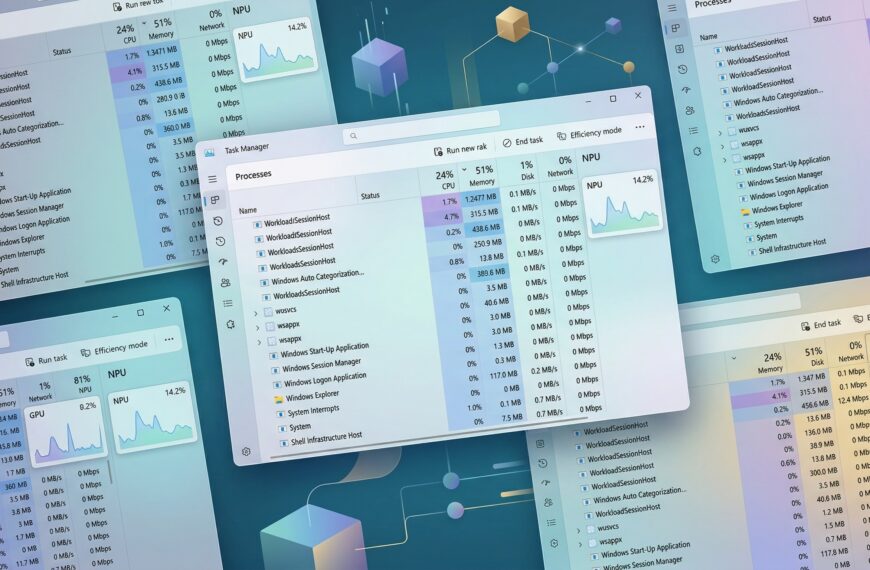Open App history clock icon in bottom-right window

543,463
